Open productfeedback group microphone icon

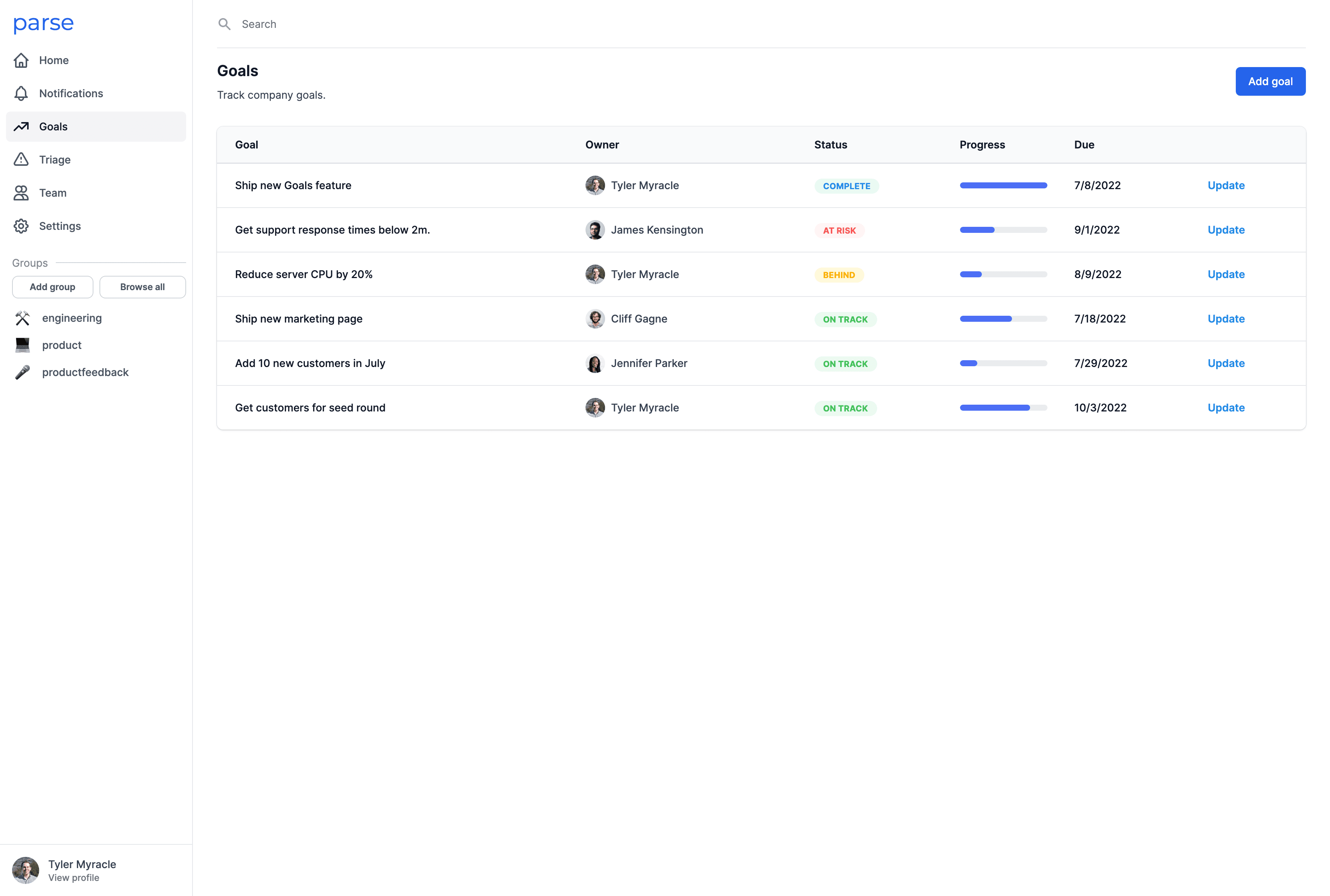click(x=22, y=373)
